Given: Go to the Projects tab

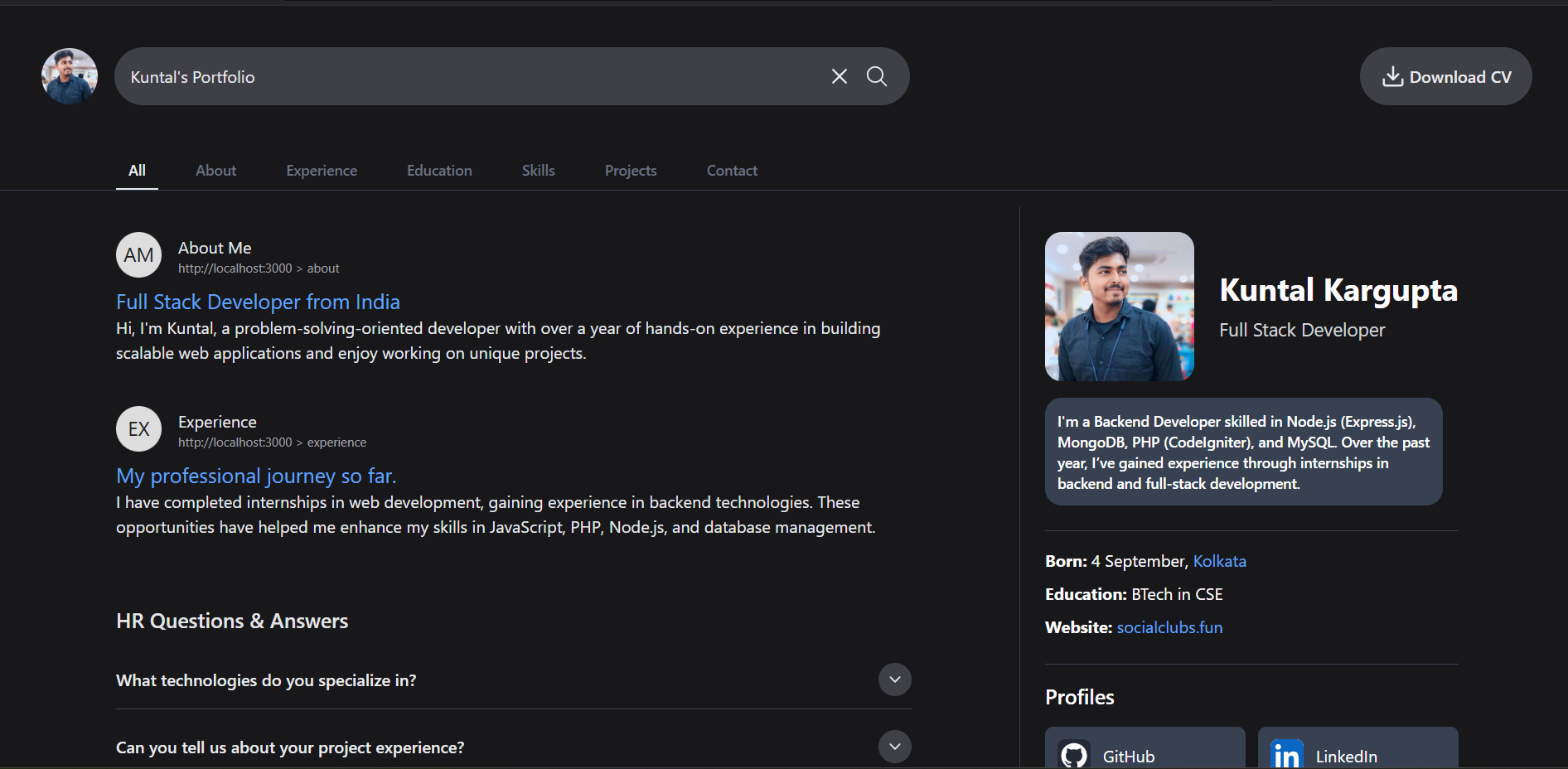Looking at the screenshot, I should pyautogui.click(x=630, y=171).
